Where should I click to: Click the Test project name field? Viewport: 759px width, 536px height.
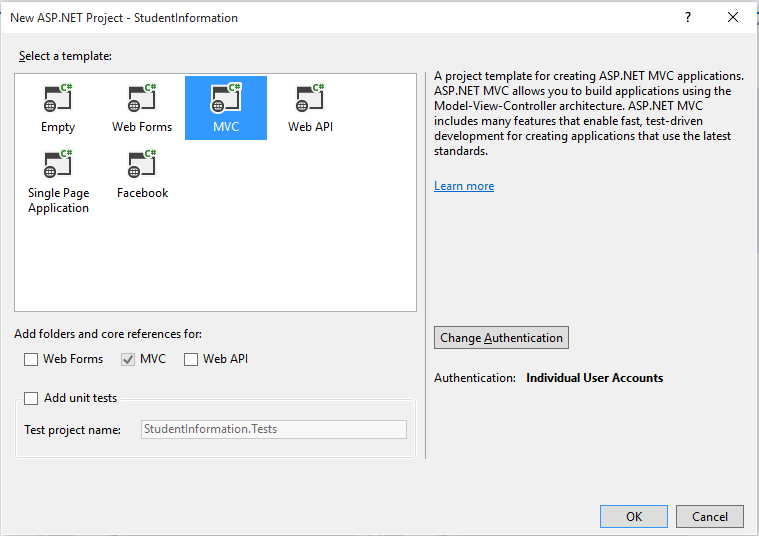(x=273, y=429)
